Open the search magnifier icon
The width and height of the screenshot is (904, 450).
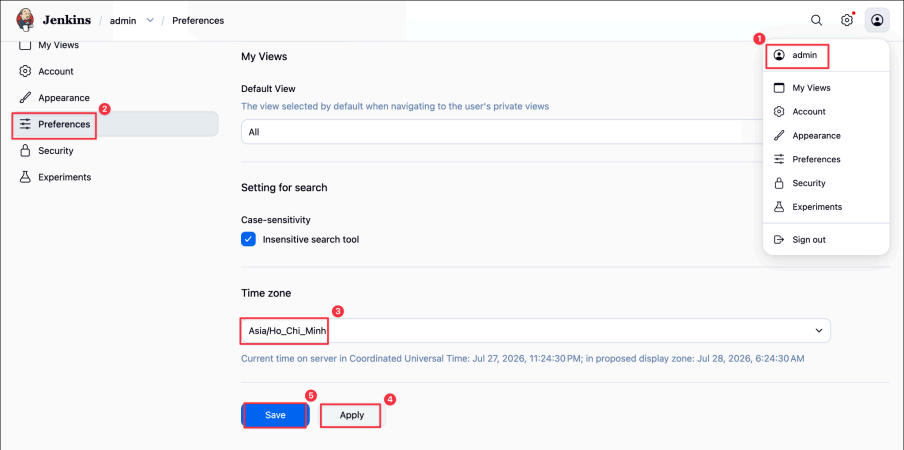point(816,20)
